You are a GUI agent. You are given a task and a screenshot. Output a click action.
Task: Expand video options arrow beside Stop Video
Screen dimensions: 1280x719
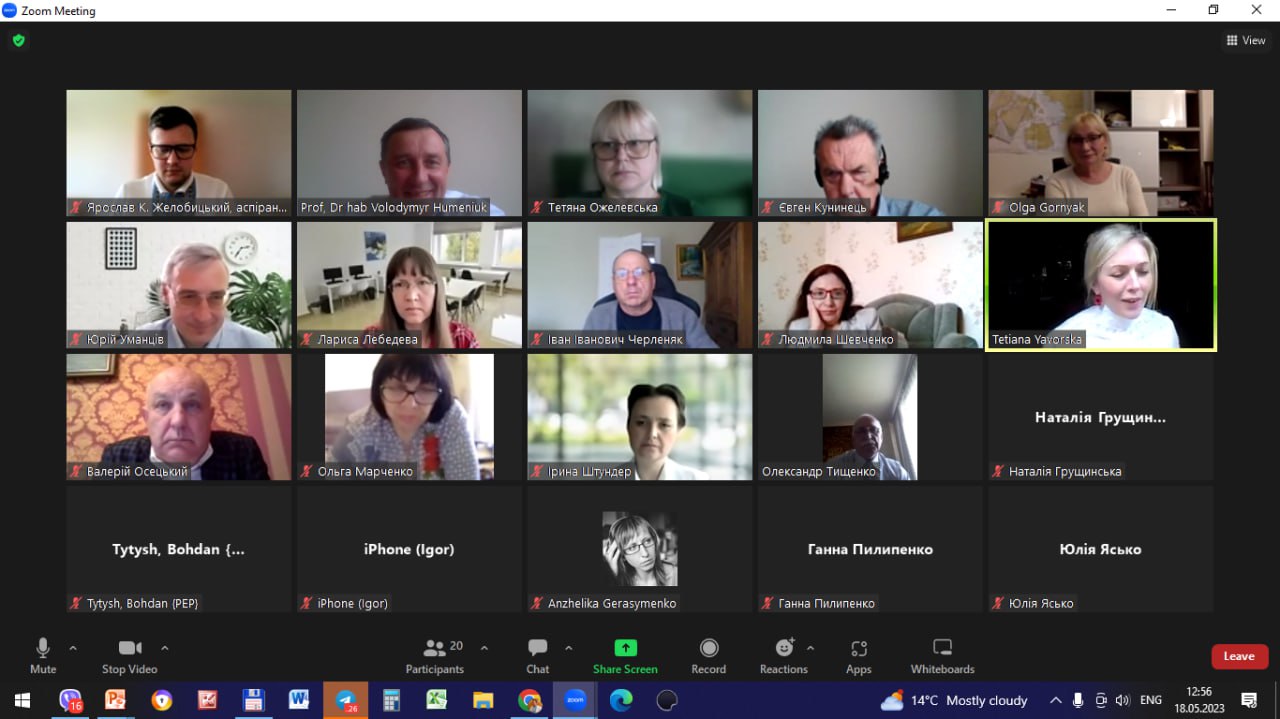tap(165, 648)
